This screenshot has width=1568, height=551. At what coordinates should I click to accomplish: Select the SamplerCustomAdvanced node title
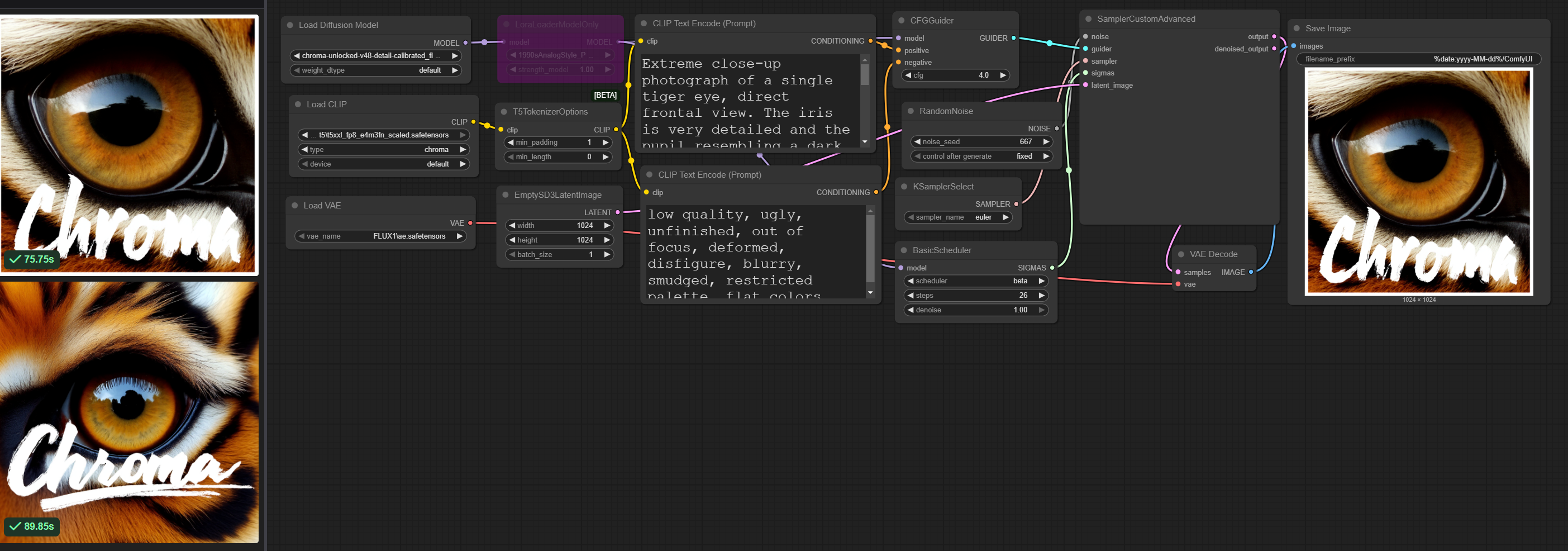1146,19
